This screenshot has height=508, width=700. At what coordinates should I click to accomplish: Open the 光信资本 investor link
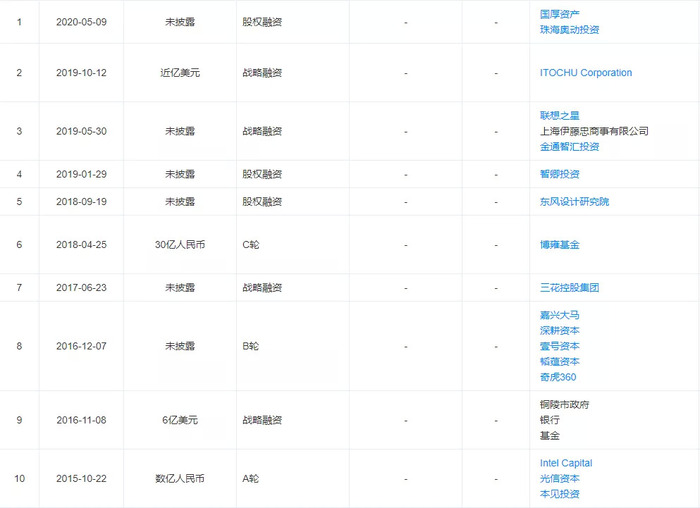pos(559,479)
